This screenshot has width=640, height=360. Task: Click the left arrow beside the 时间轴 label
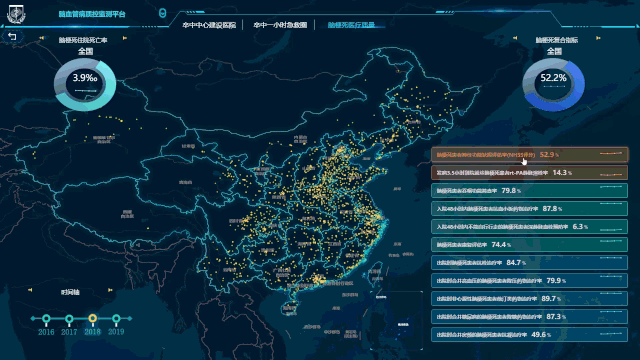[x=30, y=290]
